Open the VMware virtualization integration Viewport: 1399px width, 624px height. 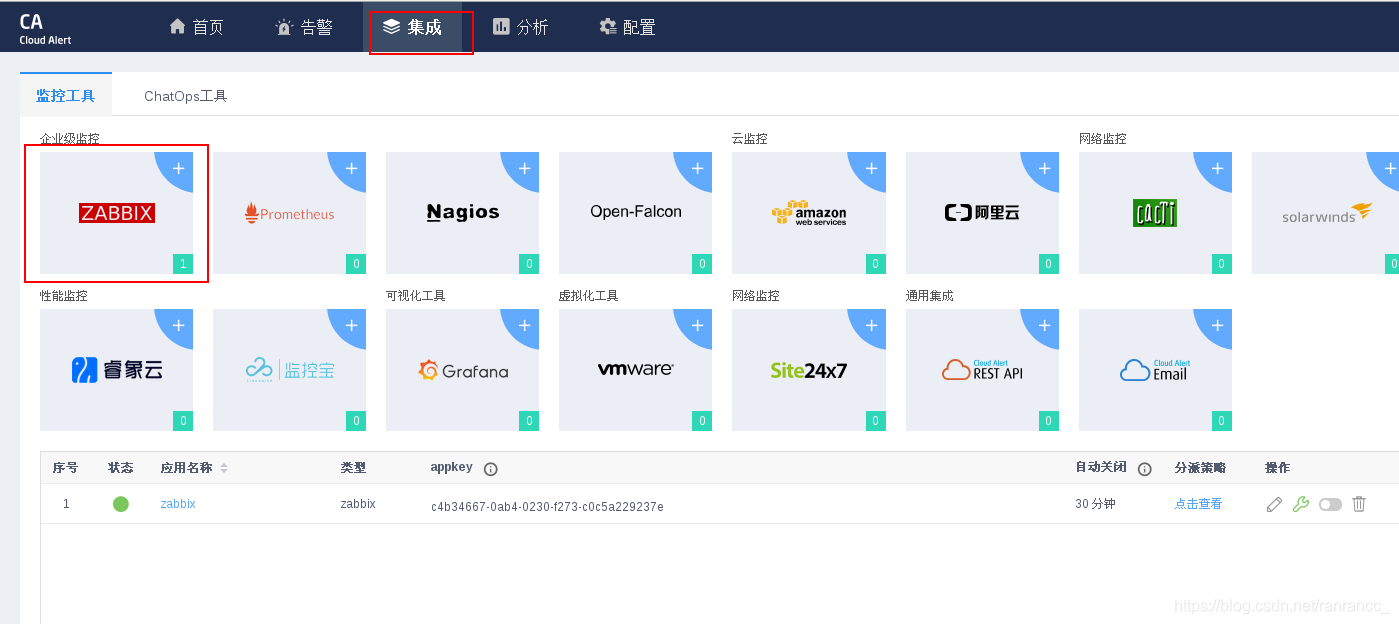coord(635,370)
